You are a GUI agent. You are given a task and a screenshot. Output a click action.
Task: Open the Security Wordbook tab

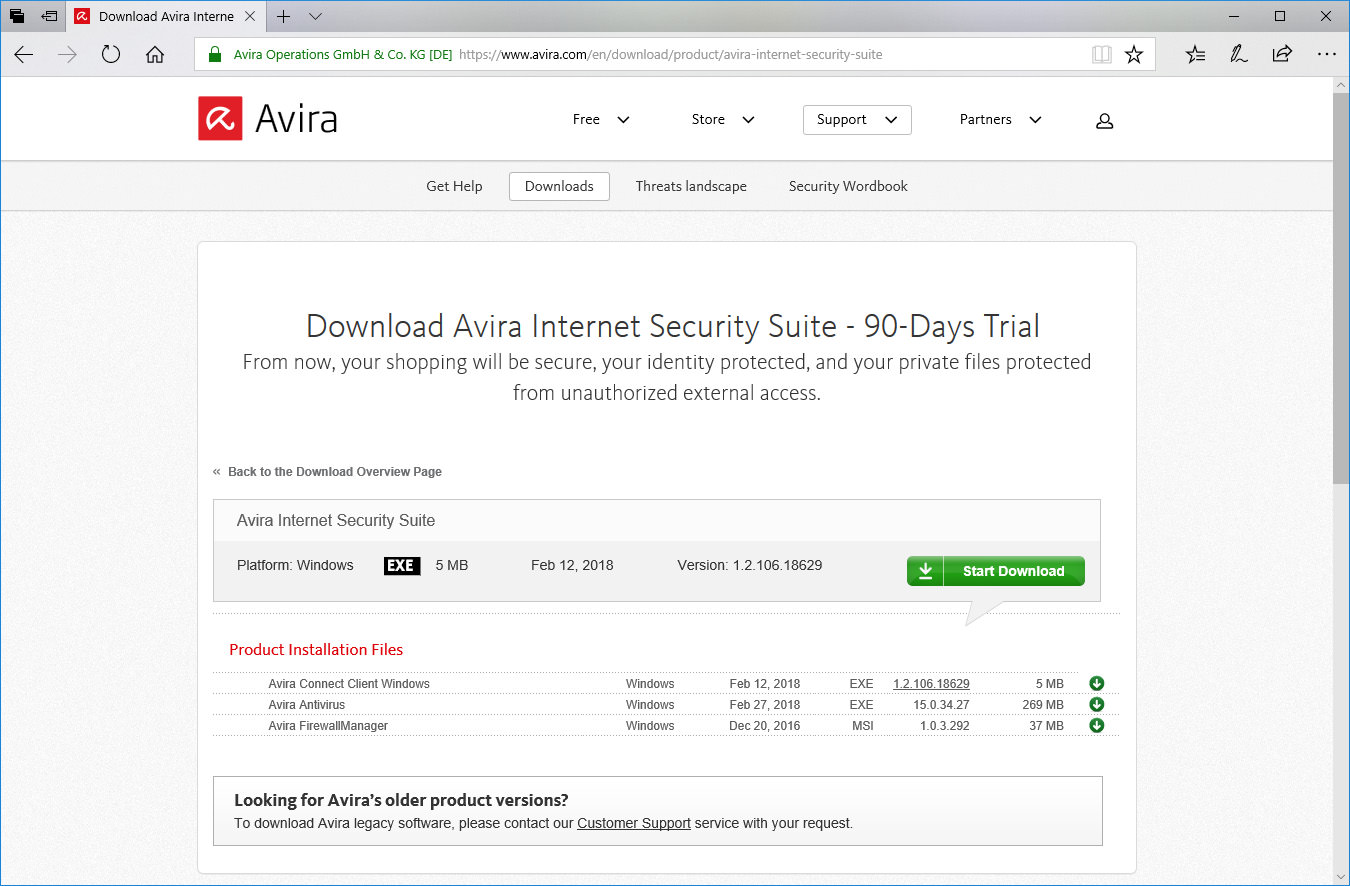(848, 186)
